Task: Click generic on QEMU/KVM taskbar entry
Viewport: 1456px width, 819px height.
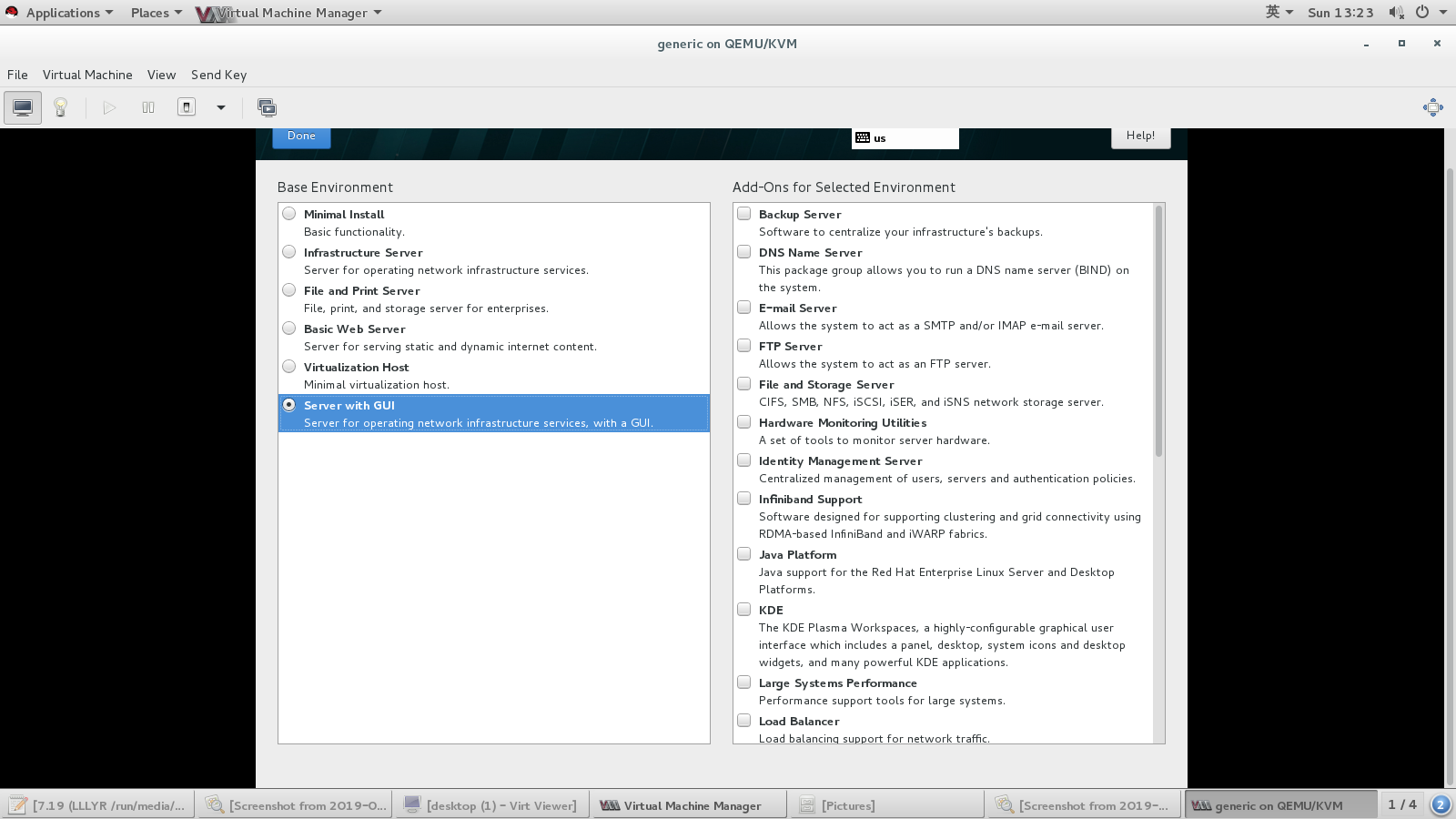Action: click(x=1282, y=805)
